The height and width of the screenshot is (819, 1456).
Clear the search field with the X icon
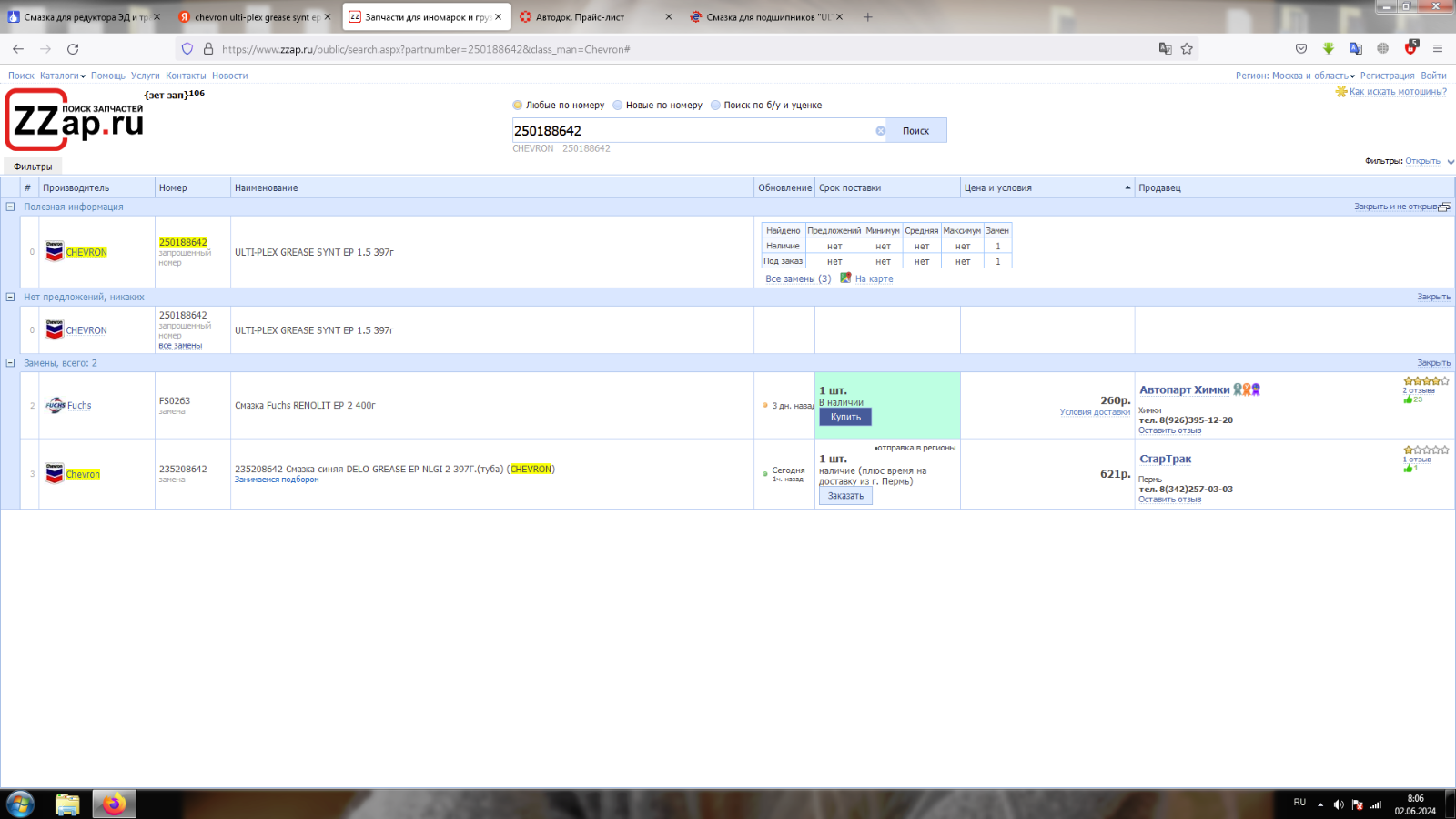[881, 131]
